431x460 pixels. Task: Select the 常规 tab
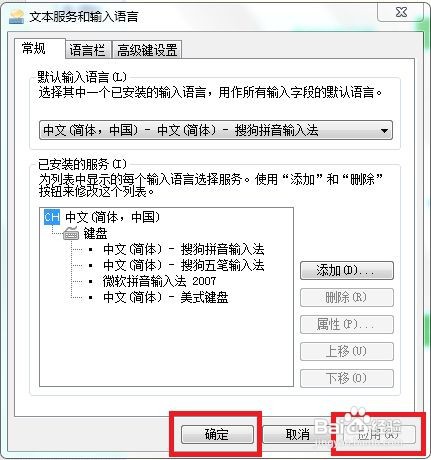[34, 49]
